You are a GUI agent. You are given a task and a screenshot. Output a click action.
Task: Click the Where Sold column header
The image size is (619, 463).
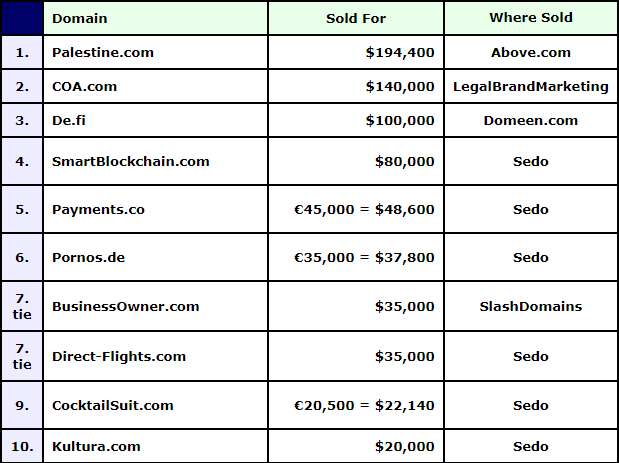(531, 18)
